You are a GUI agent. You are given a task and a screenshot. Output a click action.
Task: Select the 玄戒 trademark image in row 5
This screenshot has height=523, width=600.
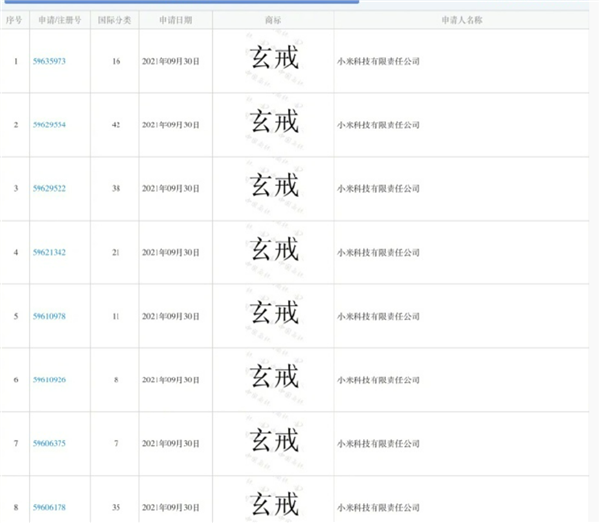point(274,313)
